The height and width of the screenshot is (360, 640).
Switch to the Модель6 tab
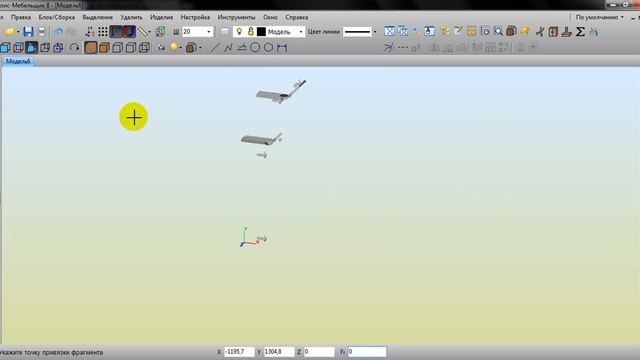pyautogui.click(x=18, y=61)
